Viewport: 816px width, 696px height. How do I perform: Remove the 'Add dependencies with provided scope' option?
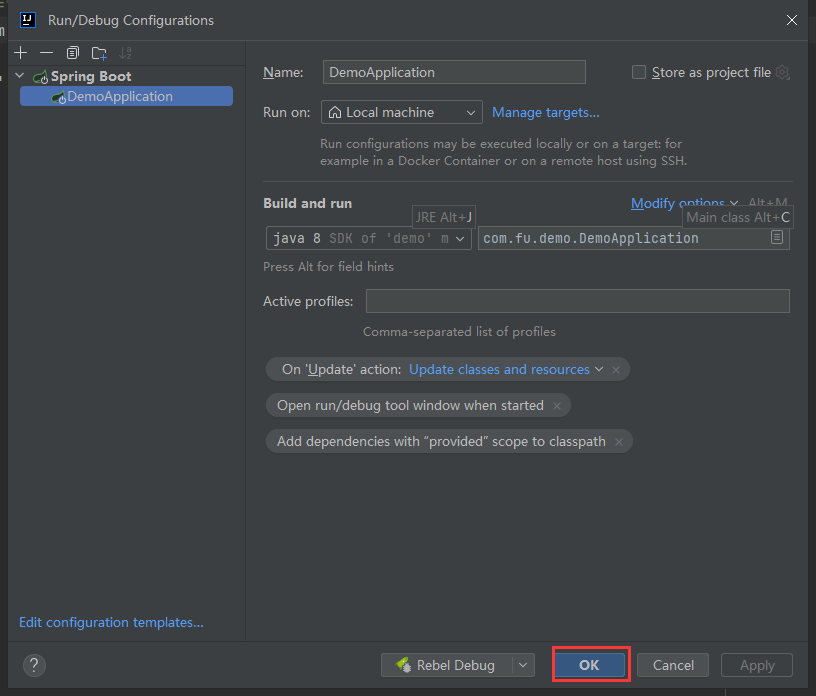click(x=619, y=441)
